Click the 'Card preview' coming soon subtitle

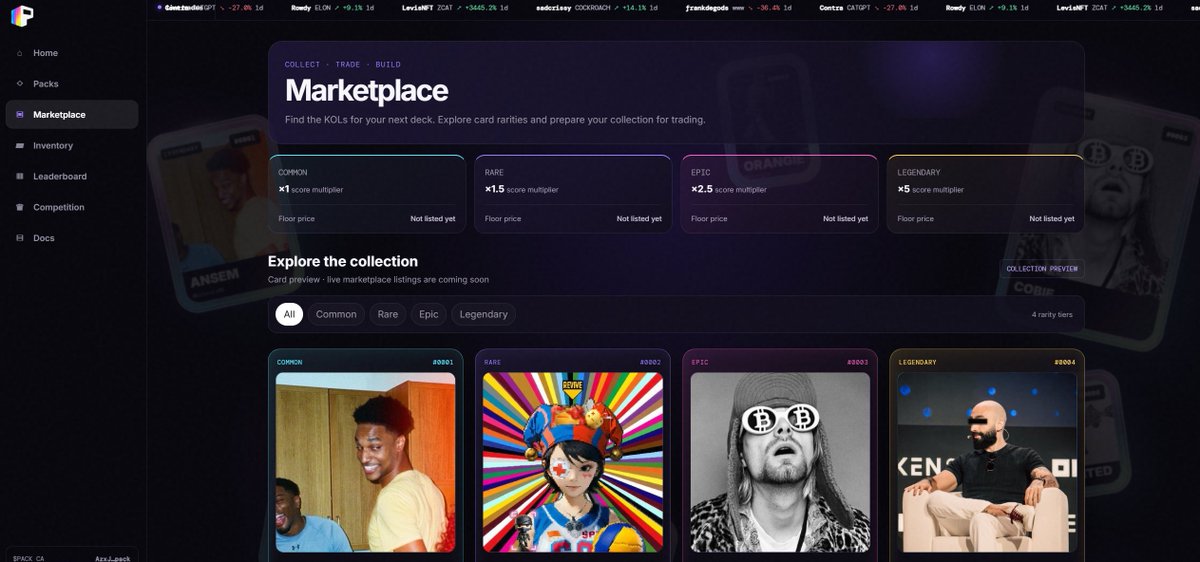tap(378, 280)
